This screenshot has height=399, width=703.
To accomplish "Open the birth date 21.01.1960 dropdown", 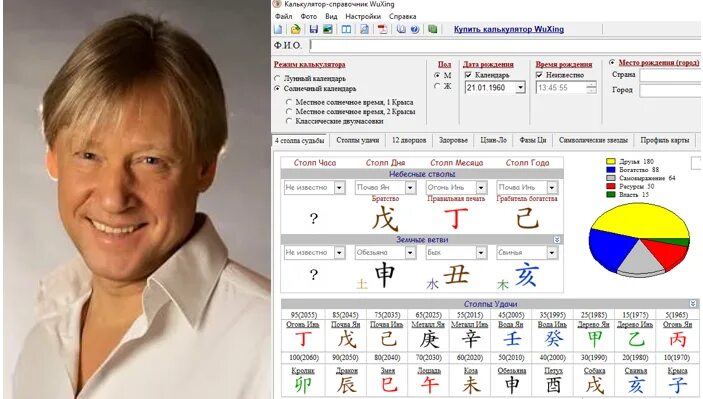I will click(520, 87).
